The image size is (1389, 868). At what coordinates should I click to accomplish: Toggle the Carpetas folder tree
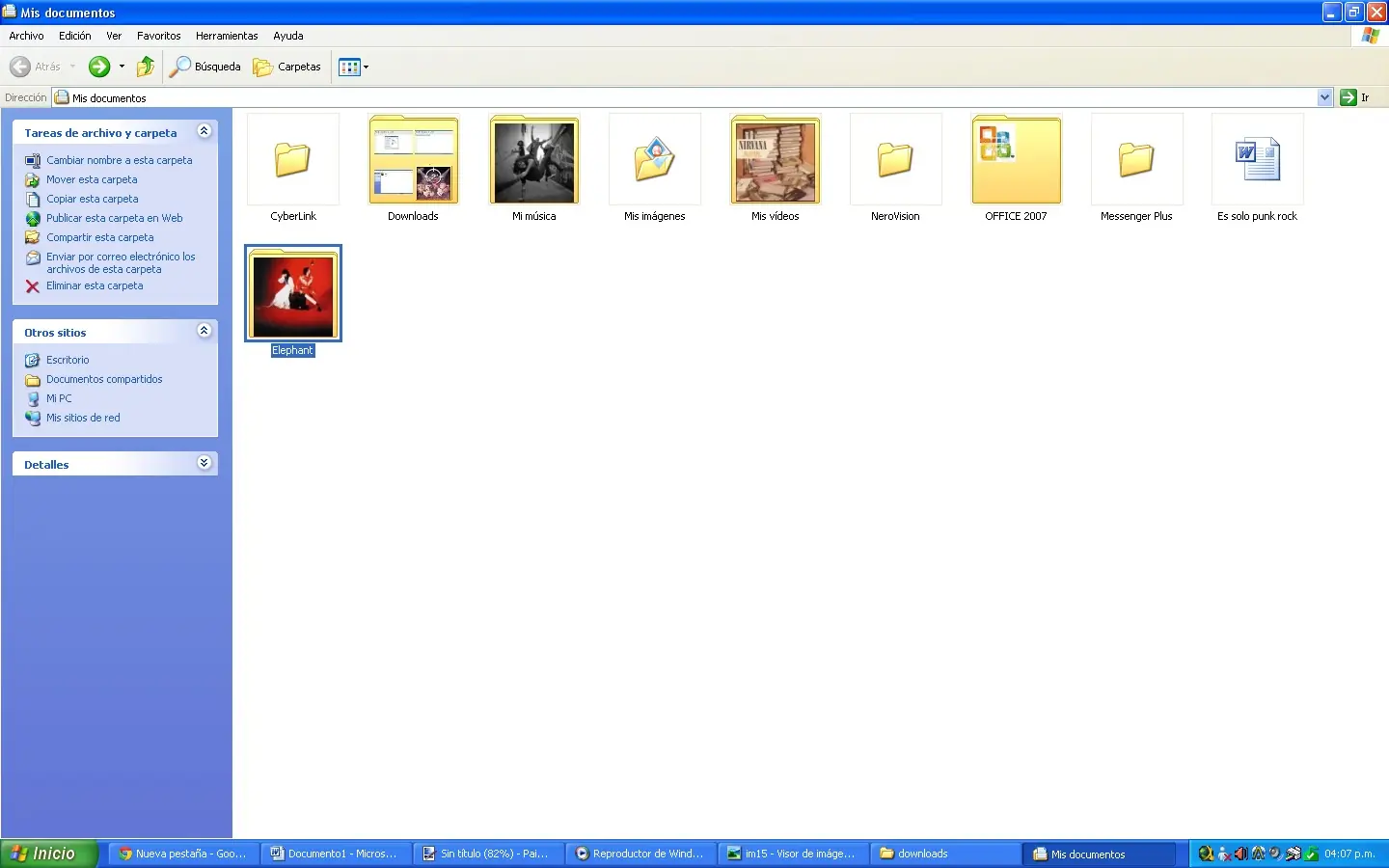point(287,67)
